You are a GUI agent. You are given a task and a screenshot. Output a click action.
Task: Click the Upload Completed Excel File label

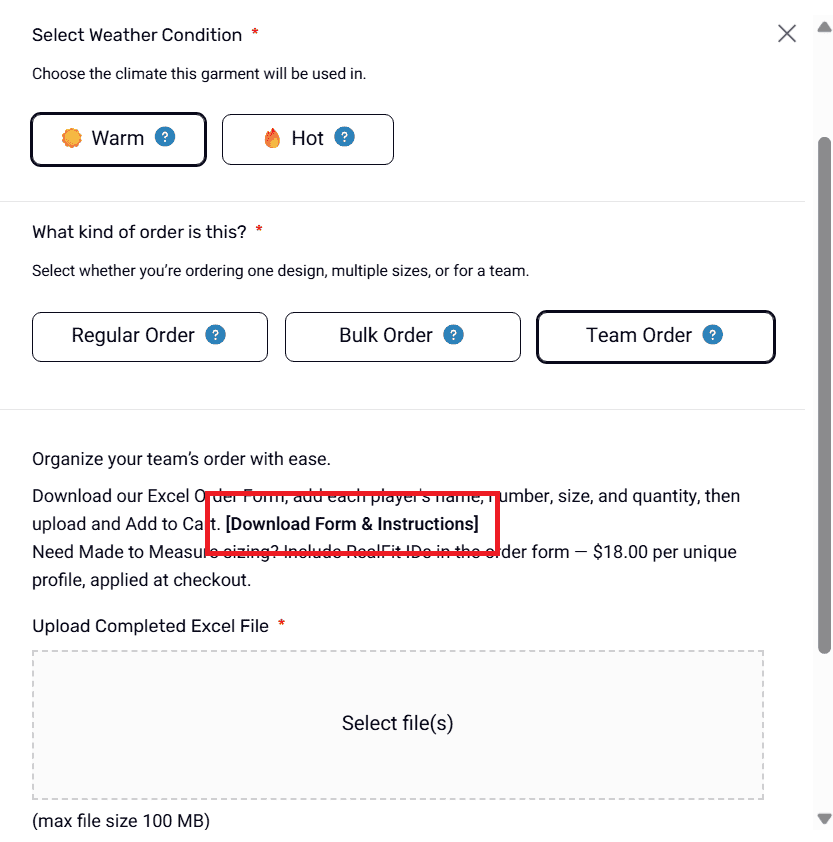pos(150,626)
